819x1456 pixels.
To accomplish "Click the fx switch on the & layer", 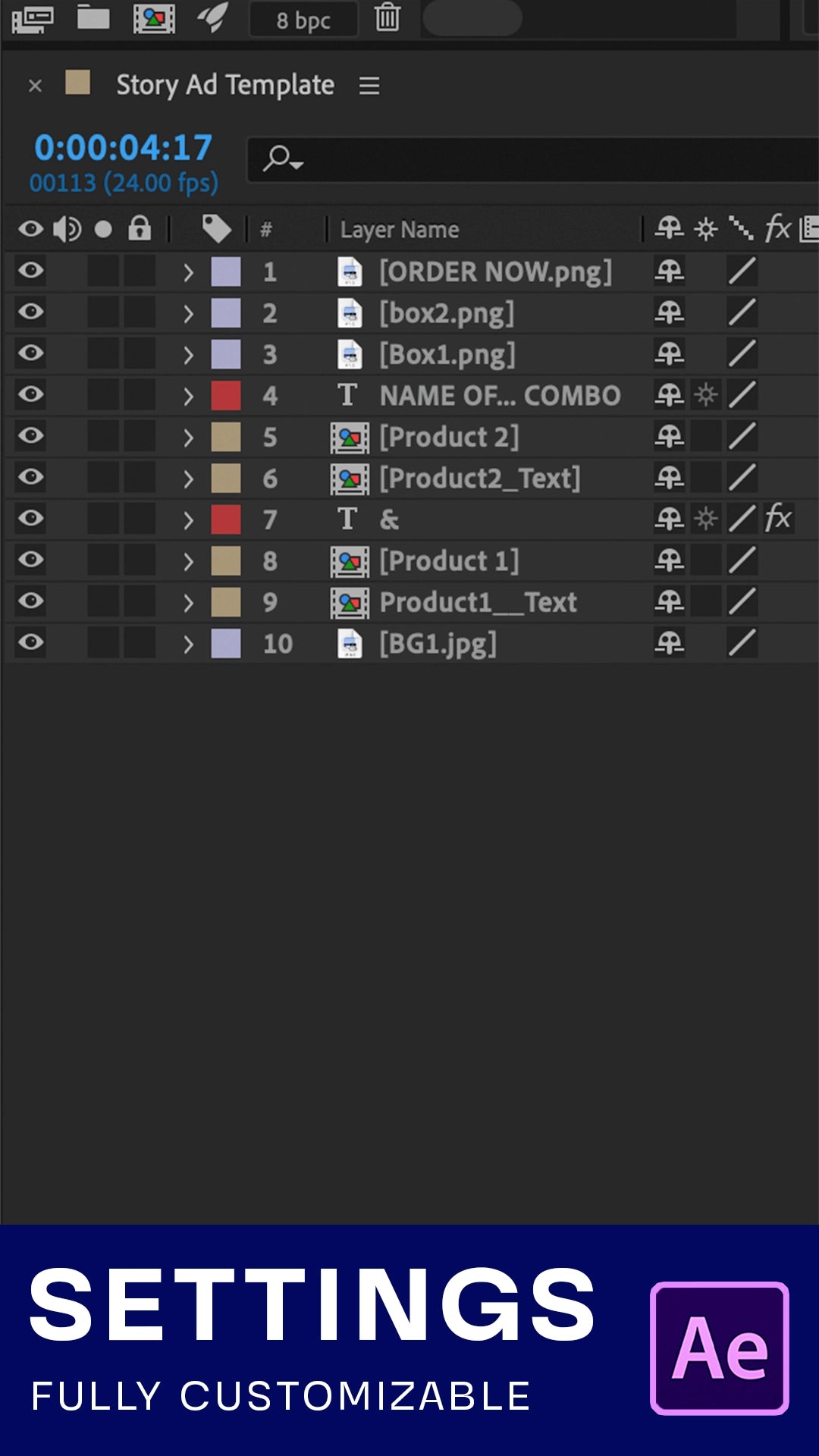I will 779,519.
